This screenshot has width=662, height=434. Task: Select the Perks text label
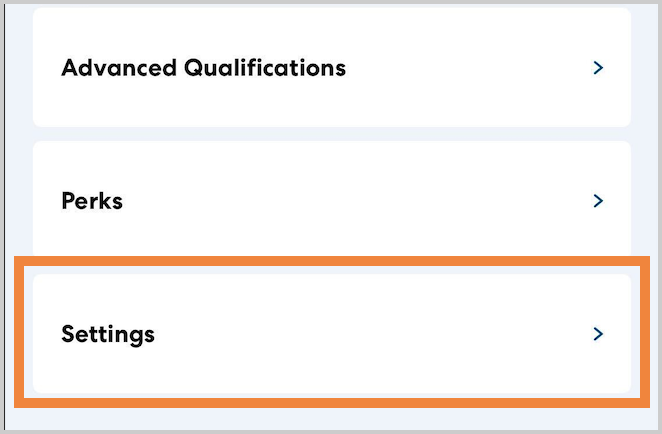click(x=92, y=201)
